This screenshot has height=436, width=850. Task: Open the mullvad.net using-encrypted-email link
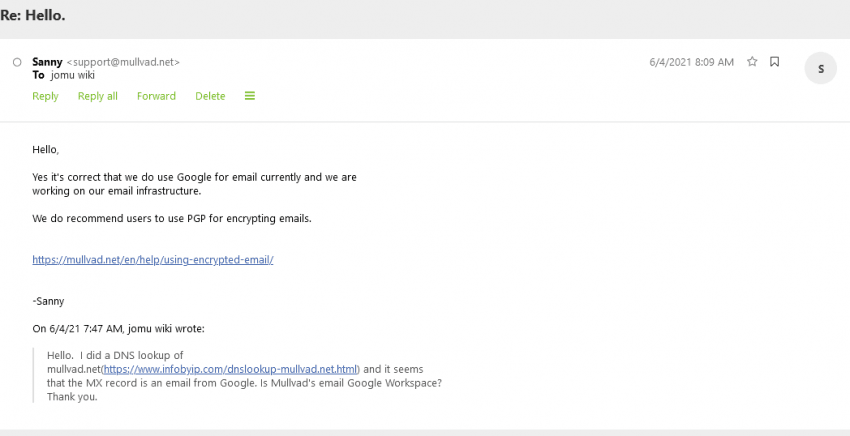coord(153,260)
